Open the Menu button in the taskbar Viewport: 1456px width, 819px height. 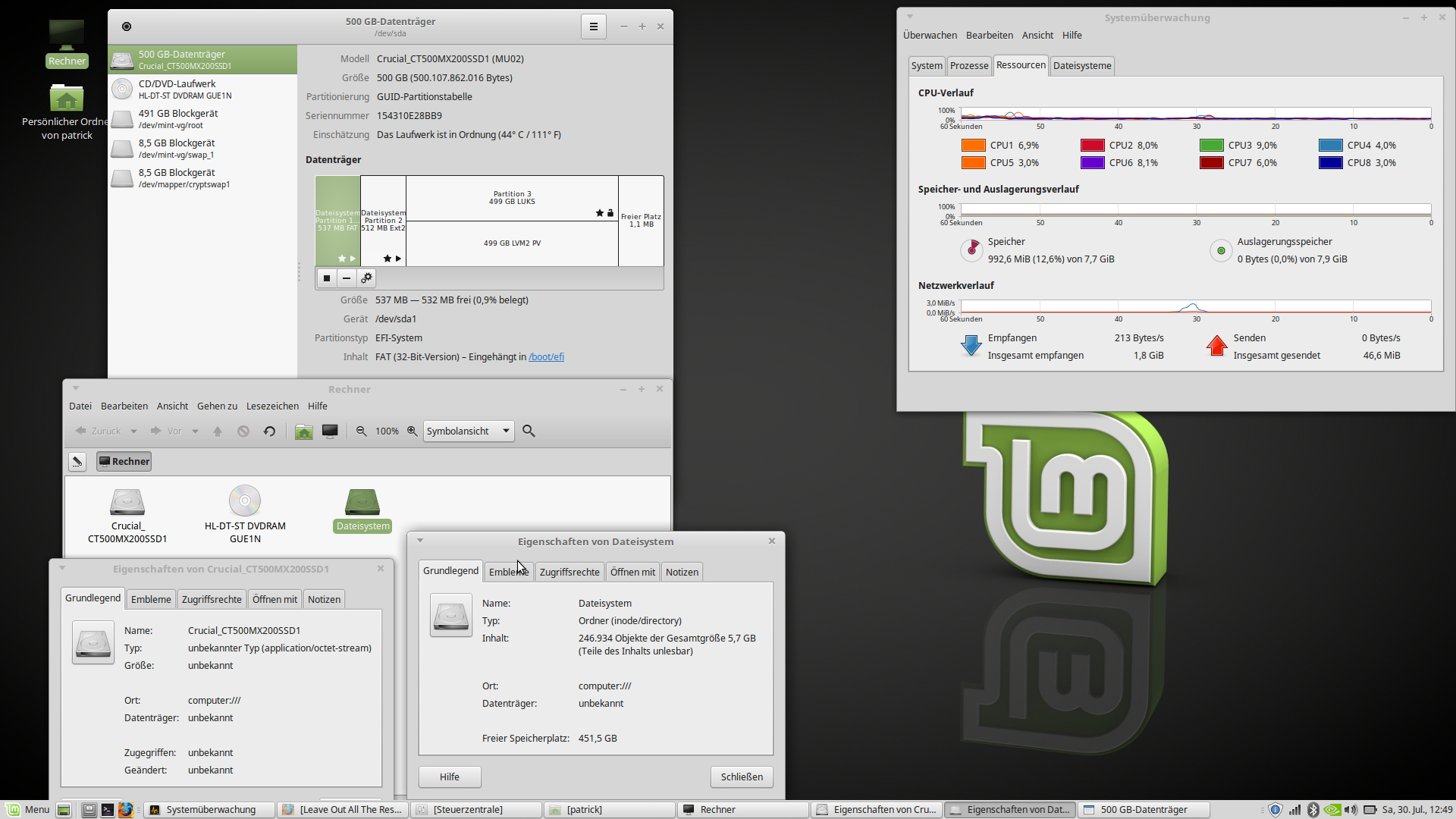(28, 809)
